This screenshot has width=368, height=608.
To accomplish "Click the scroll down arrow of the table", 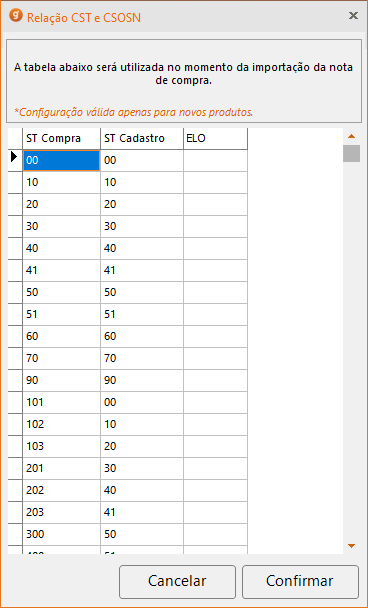I will (351, 546).
